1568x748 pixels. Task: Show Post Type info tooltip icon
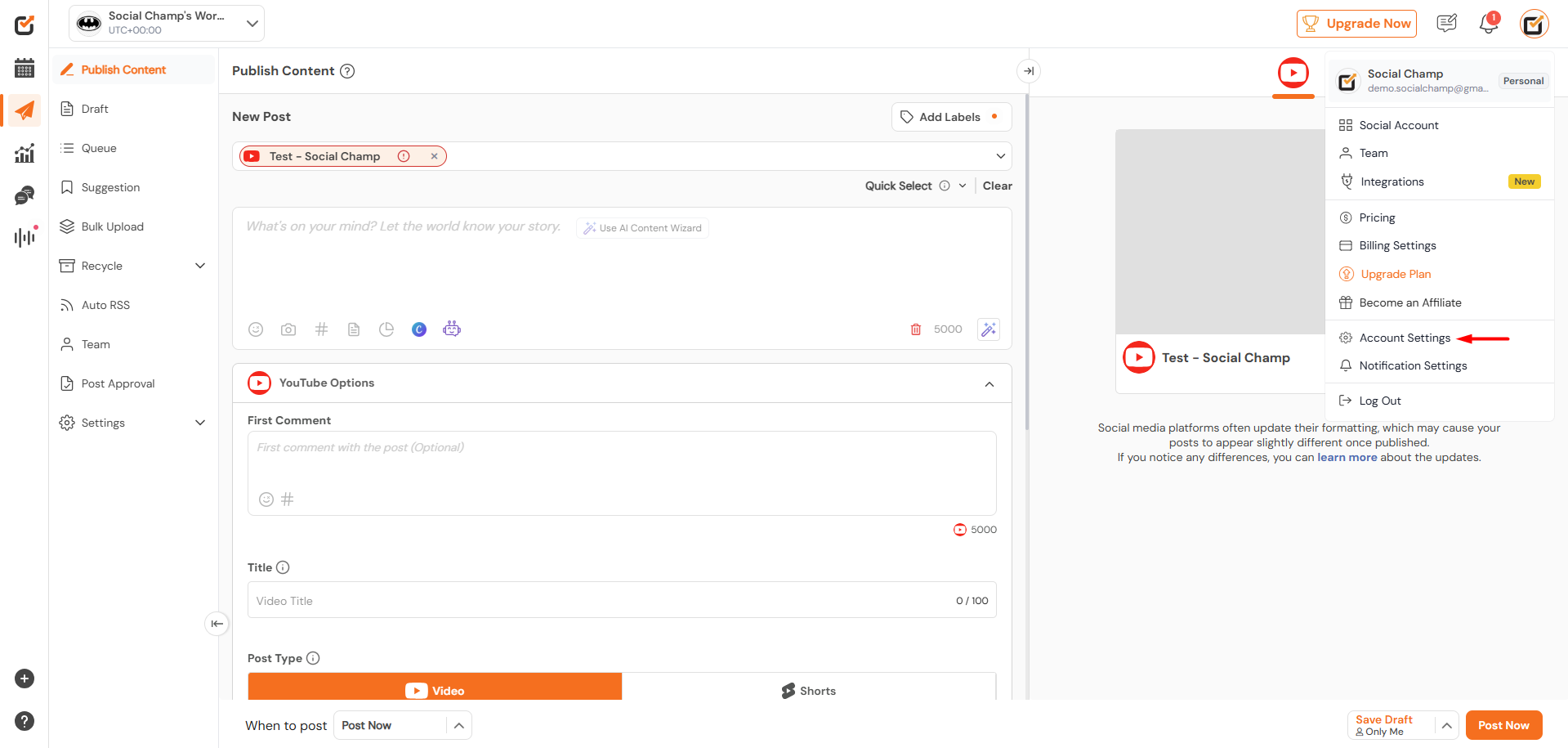[313, 658]
